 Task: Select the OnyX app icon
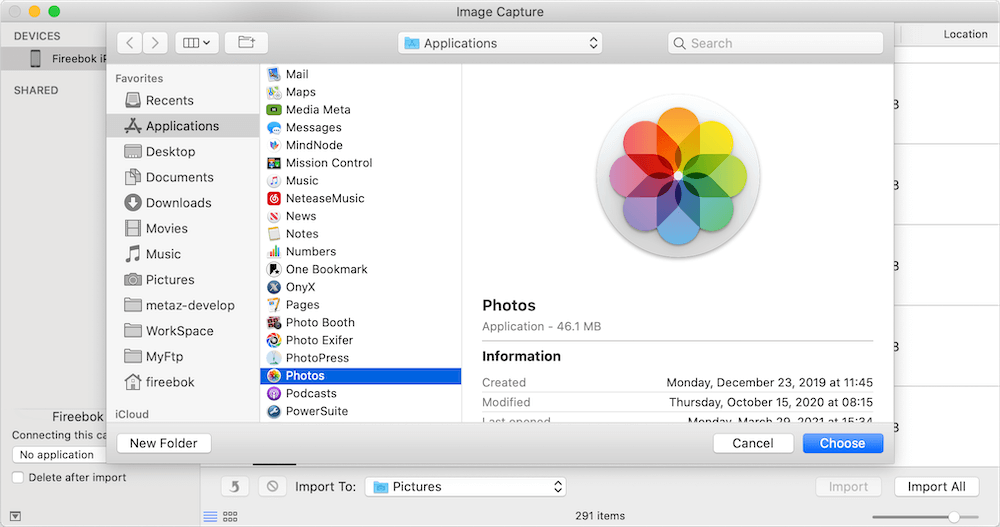pos(274,287)
